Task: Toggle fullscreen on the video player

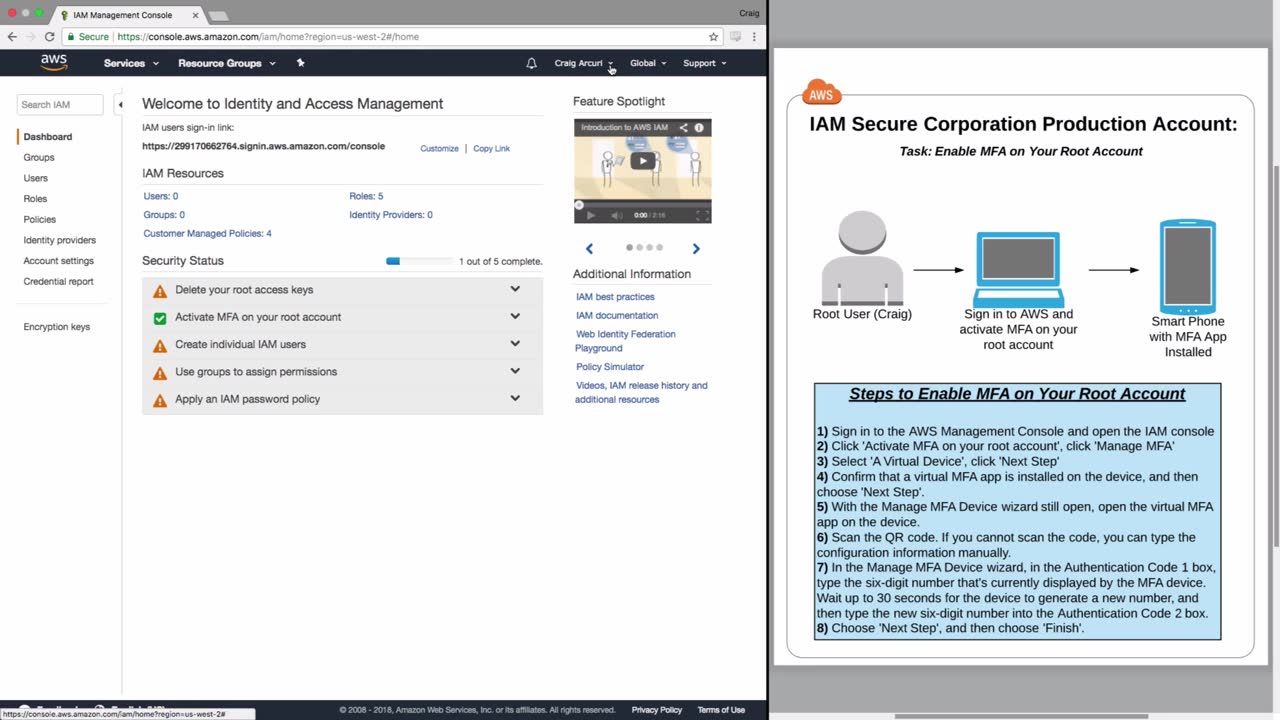Action: (x=702, y=215)
